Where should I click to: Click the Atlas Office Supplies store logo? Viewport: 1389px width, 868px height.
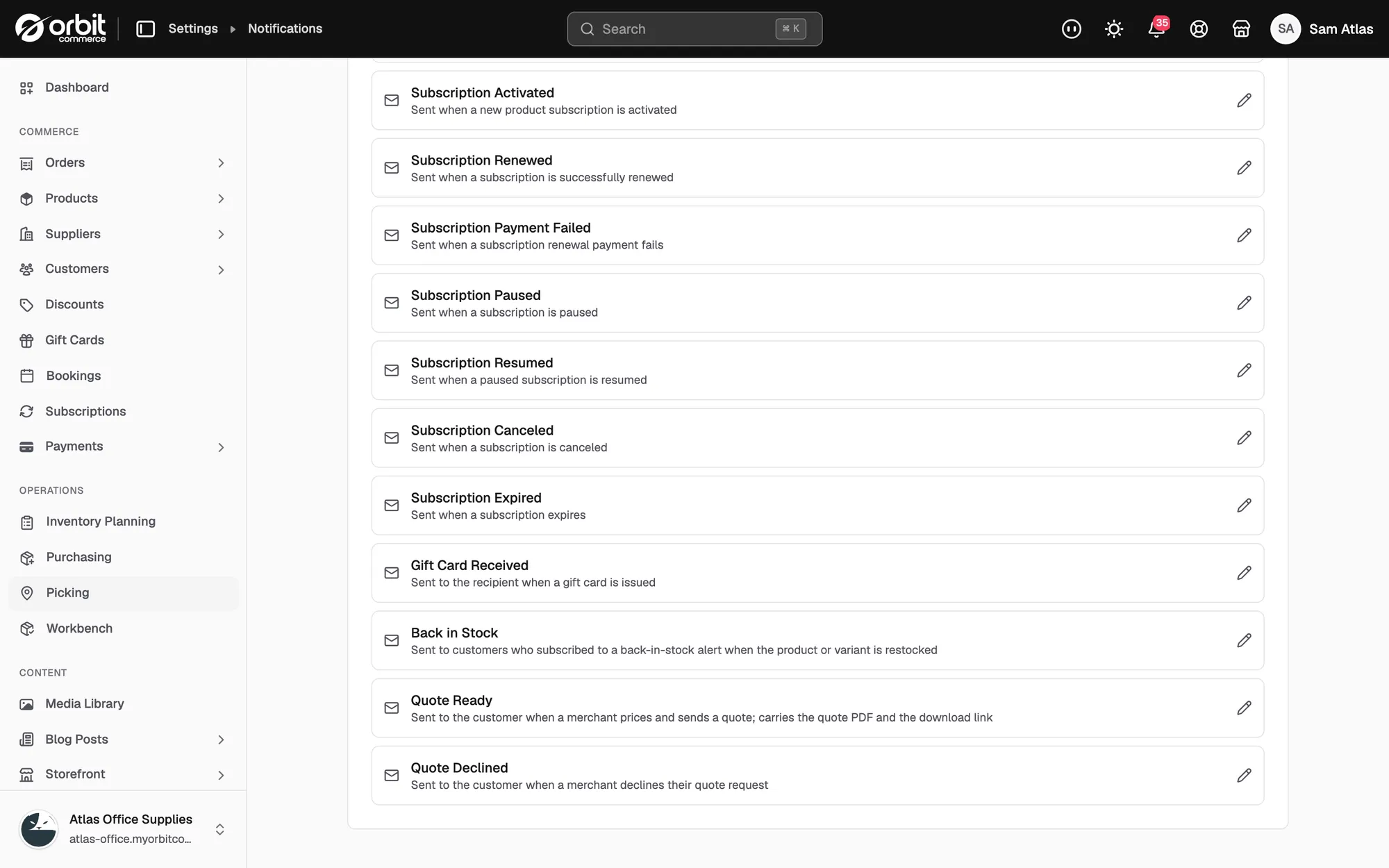(x=38, y=829)
